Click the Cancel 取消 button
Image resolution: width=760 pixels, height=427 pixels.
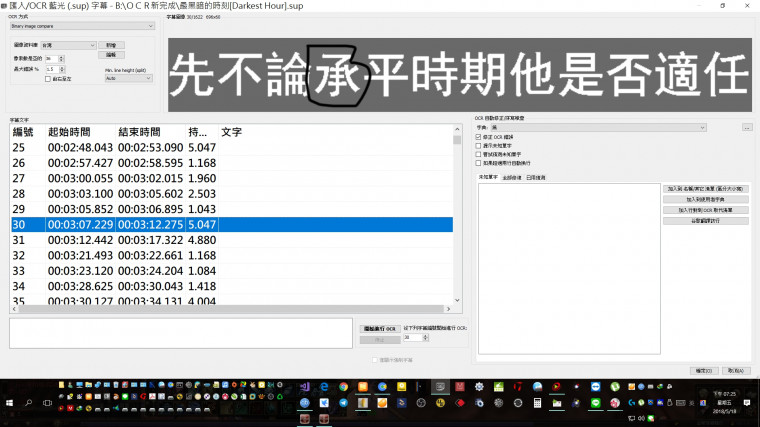coord(735,371)
